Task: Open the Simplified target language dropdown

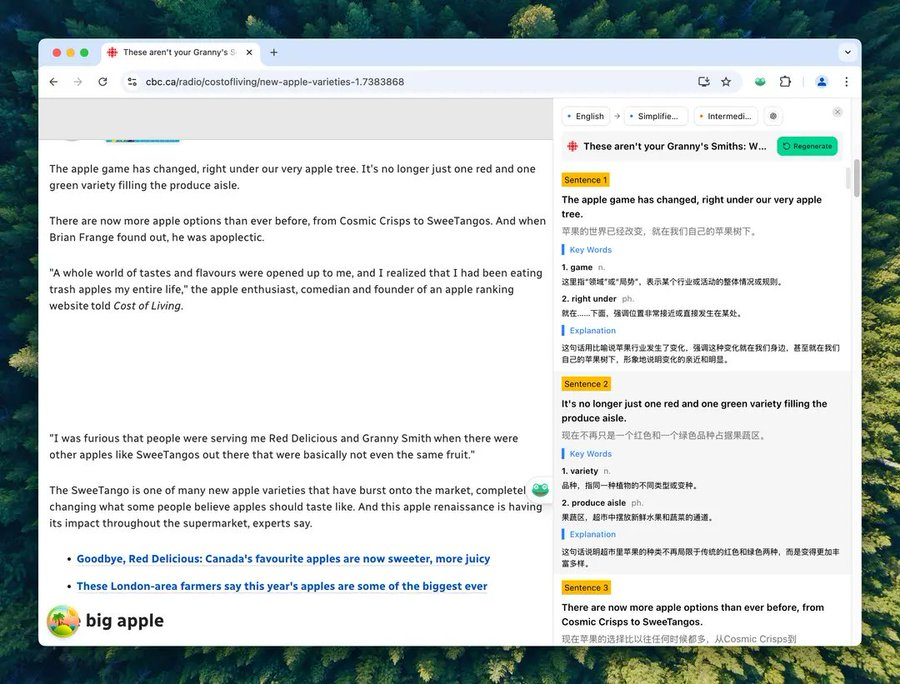Action: point(655,116)
